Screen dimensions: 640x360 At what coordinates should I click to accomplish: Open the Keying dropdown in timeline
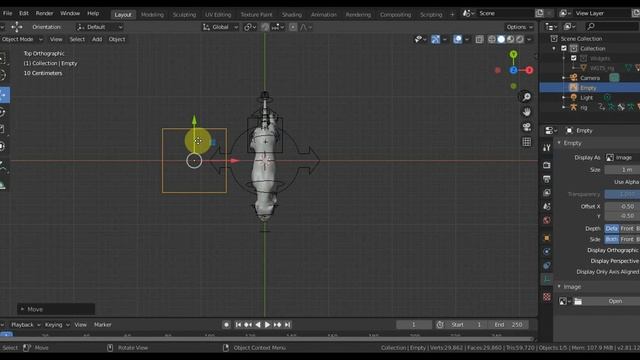pyautogui.click(x=57, y=324)
